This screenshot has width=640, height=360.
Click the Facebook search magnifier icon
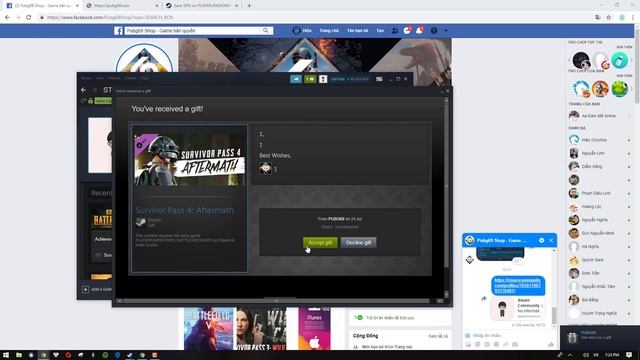pyautogui.click(x=266, y=31)
